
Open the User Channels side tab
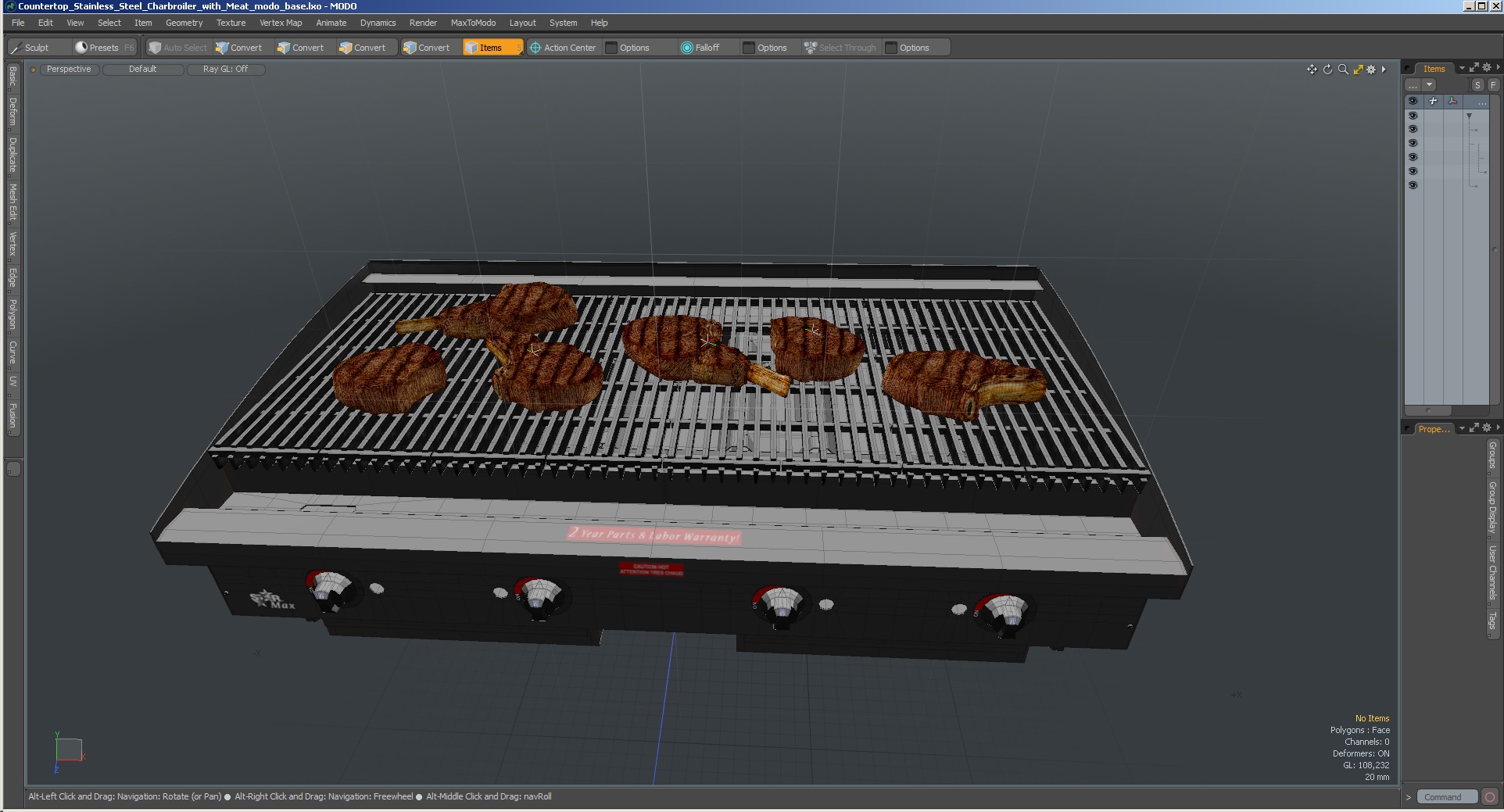[1492, 573]
